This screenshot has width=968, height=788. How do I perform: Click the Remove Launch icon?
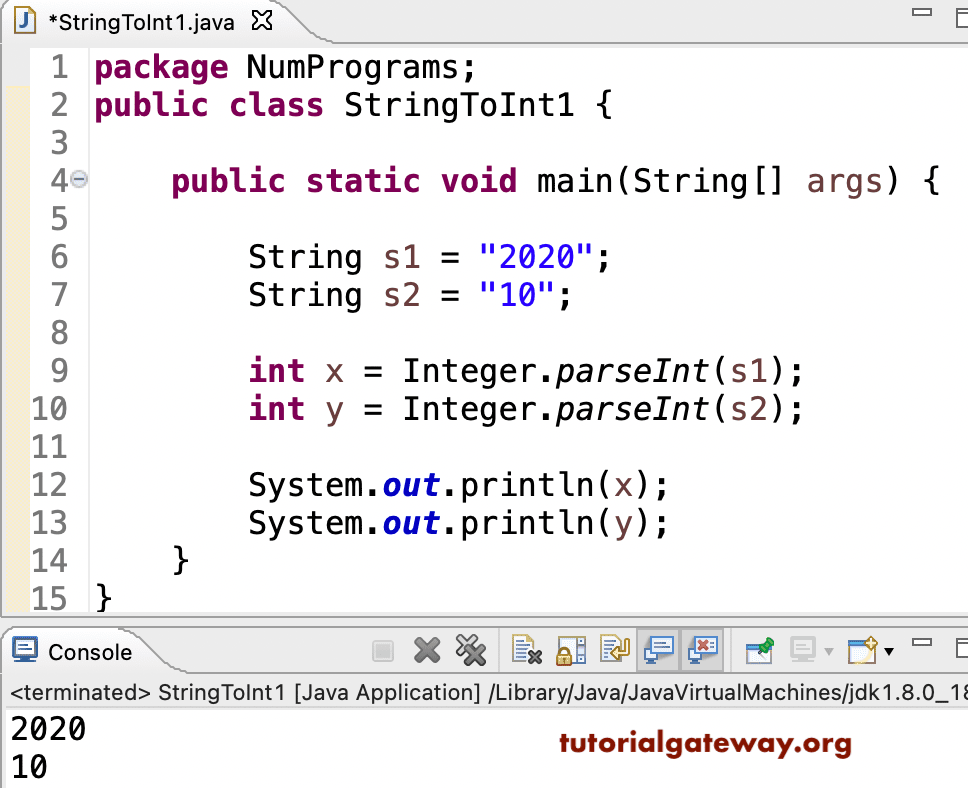(x=428, y=650)
